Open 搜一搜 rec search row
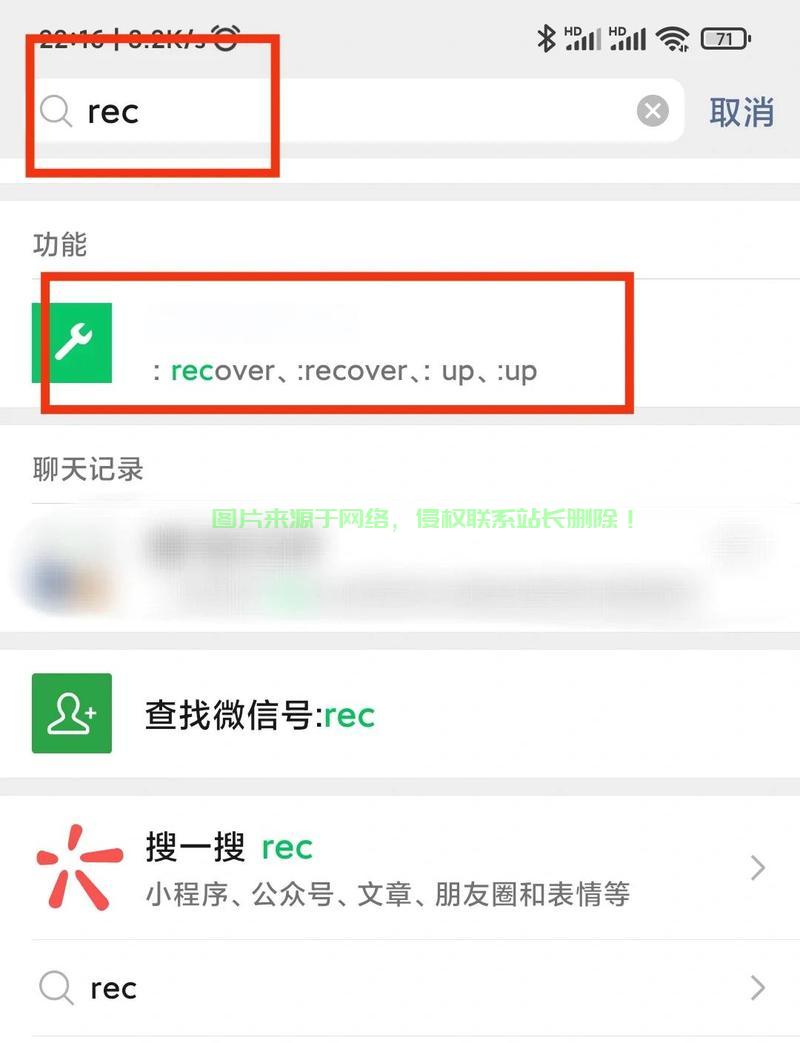Screen dimensions: 800x1043 tap(400, 867)
